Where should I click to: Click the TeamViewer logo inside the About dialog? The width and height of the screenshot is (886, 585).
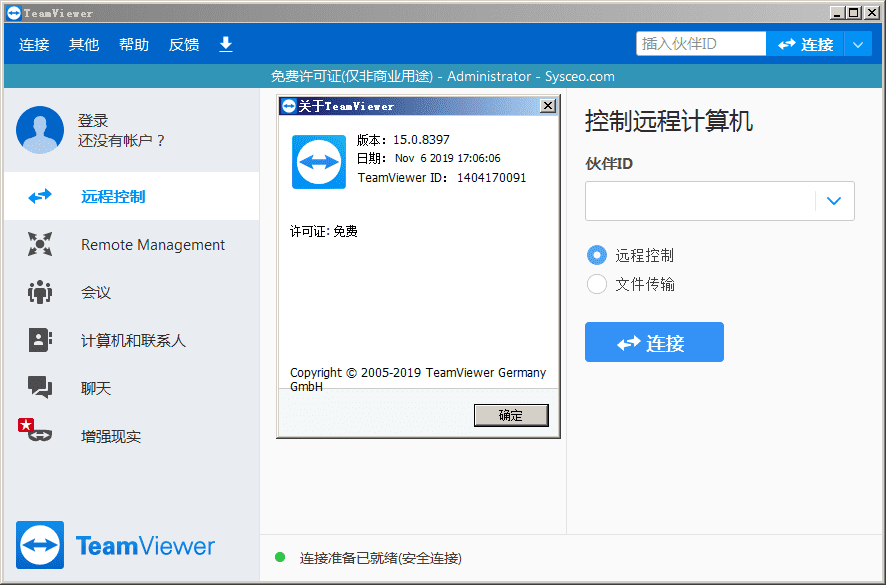pyautogui.click(x=319, y=162)
